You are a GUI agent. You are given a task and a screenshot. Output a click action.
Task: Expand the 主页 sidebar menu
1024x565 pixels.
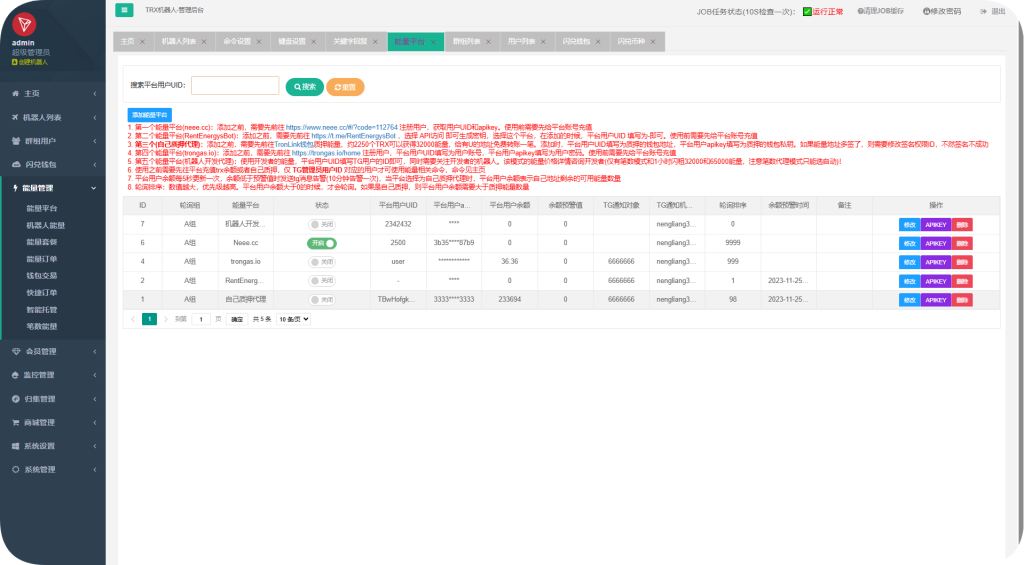point(95,93)
